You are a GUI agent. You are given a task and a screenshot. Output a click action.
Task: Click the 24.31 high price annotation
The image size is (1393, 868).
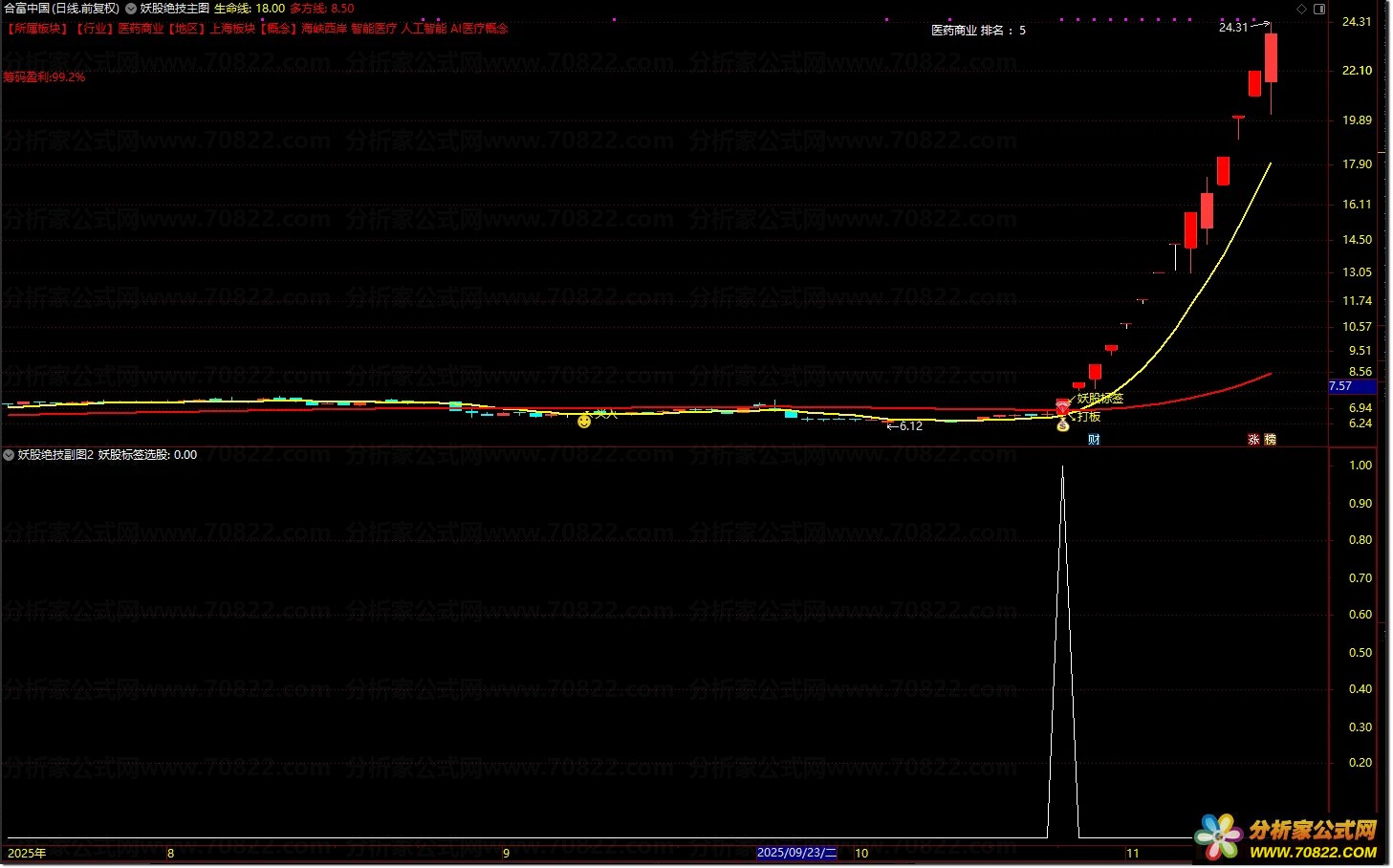coord(1233,28)
